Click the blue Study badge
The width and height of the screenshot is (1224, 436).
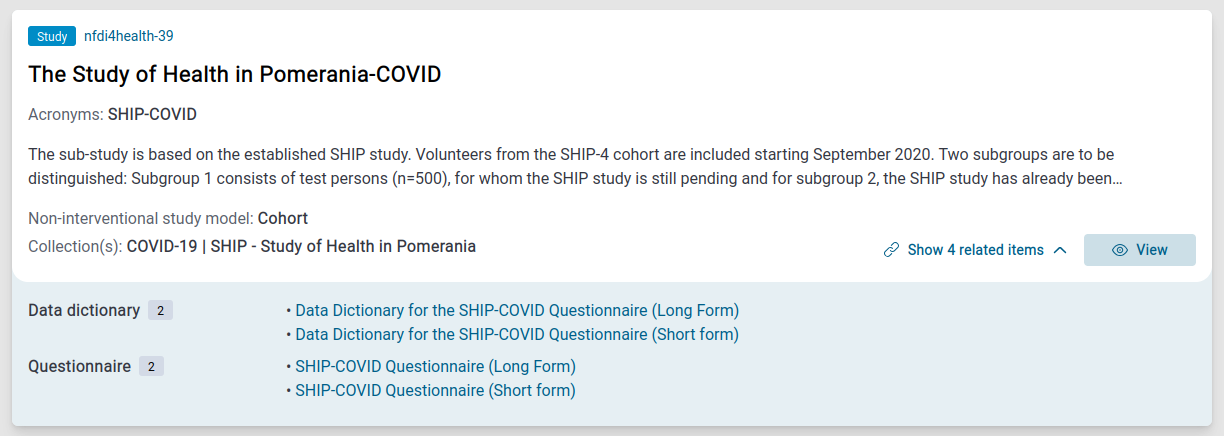pos(52,37)
